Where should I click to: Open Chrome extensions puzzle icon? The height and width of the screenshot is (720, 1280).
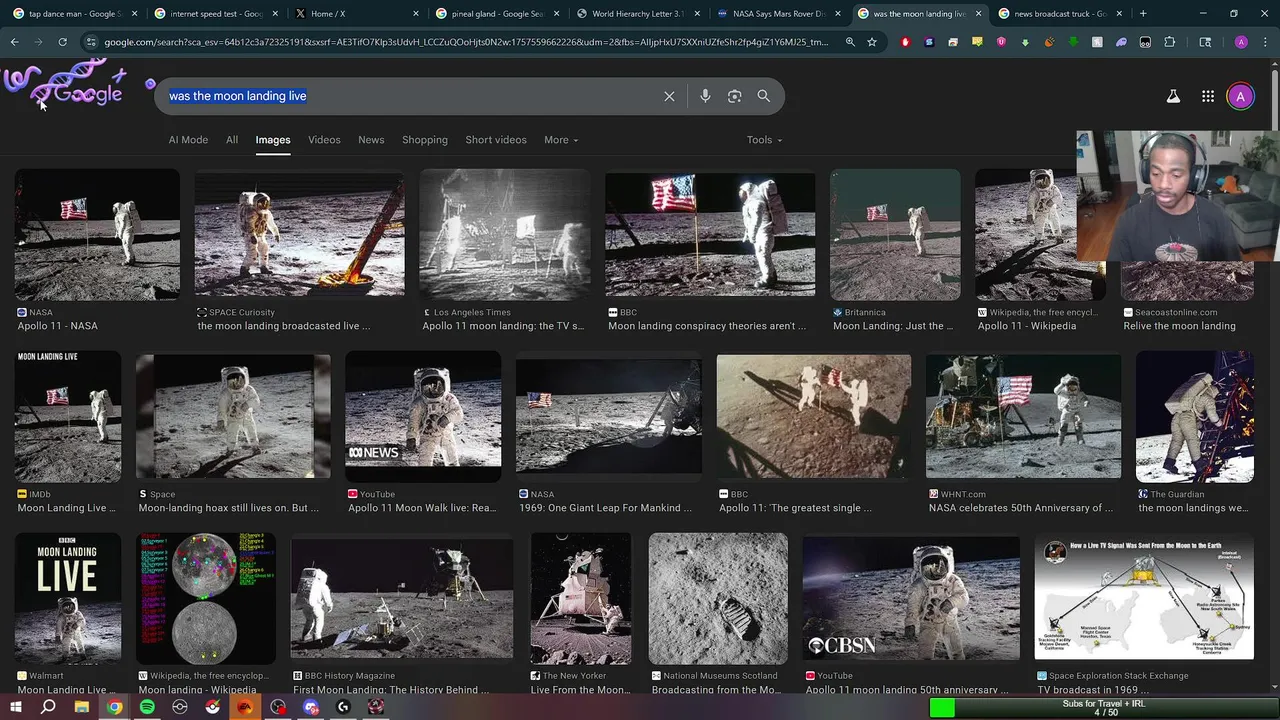[1169, 42]
